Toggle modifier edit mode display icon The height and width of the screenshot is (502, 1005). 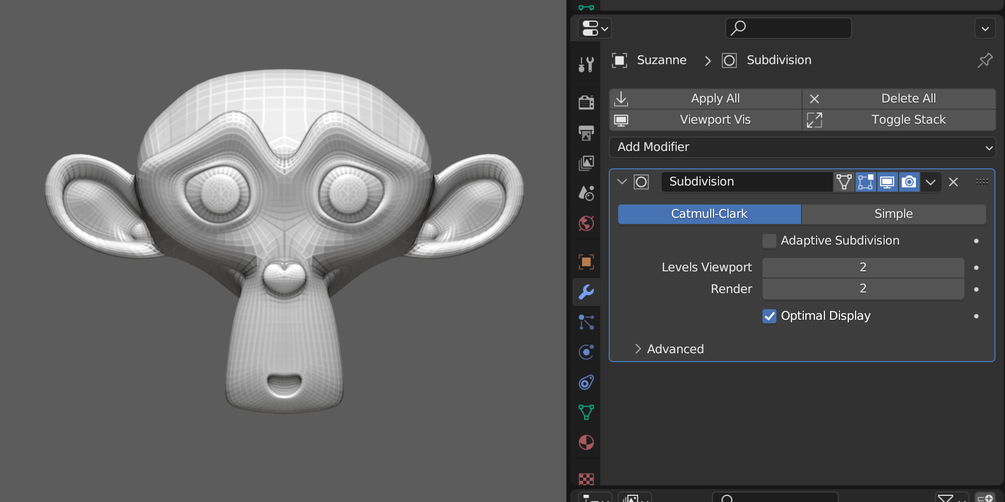(x=865, y=182)
